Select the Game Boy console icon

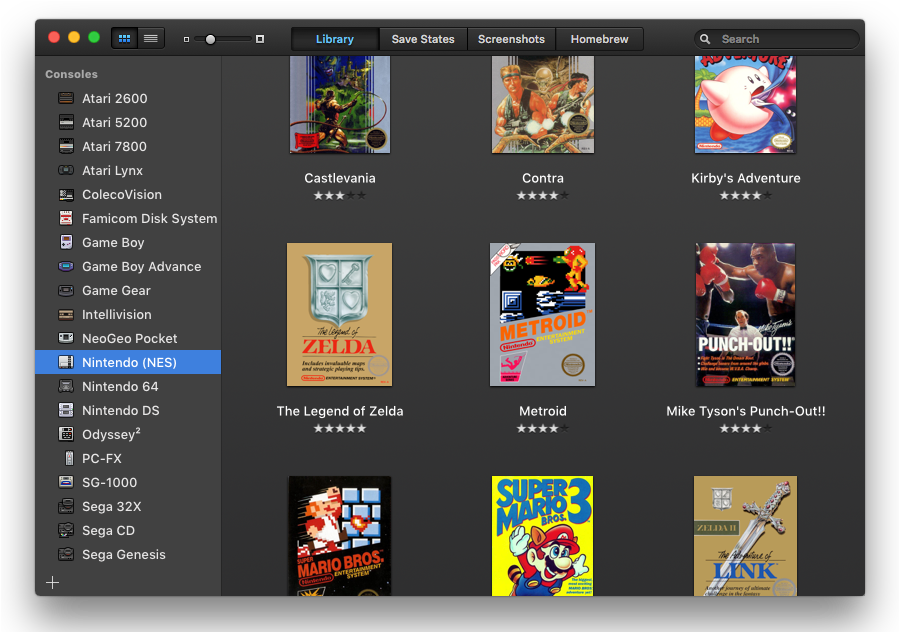(x=66, y=242)
